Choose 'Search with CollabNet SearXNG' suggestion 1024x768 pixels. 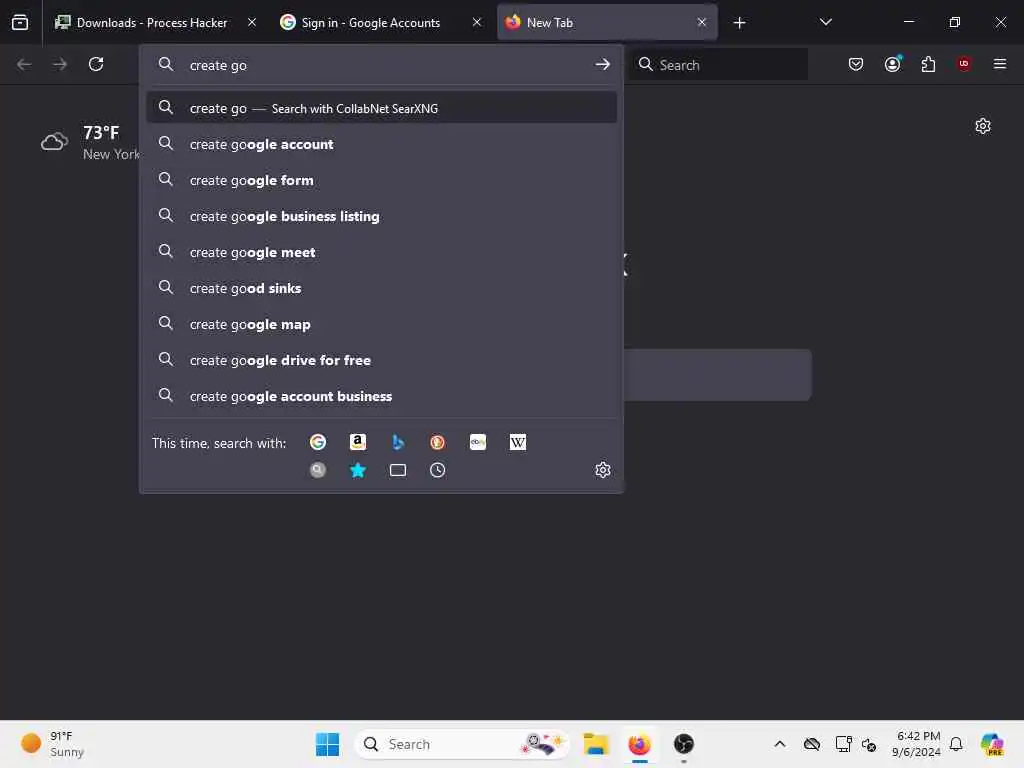[381, 108]
